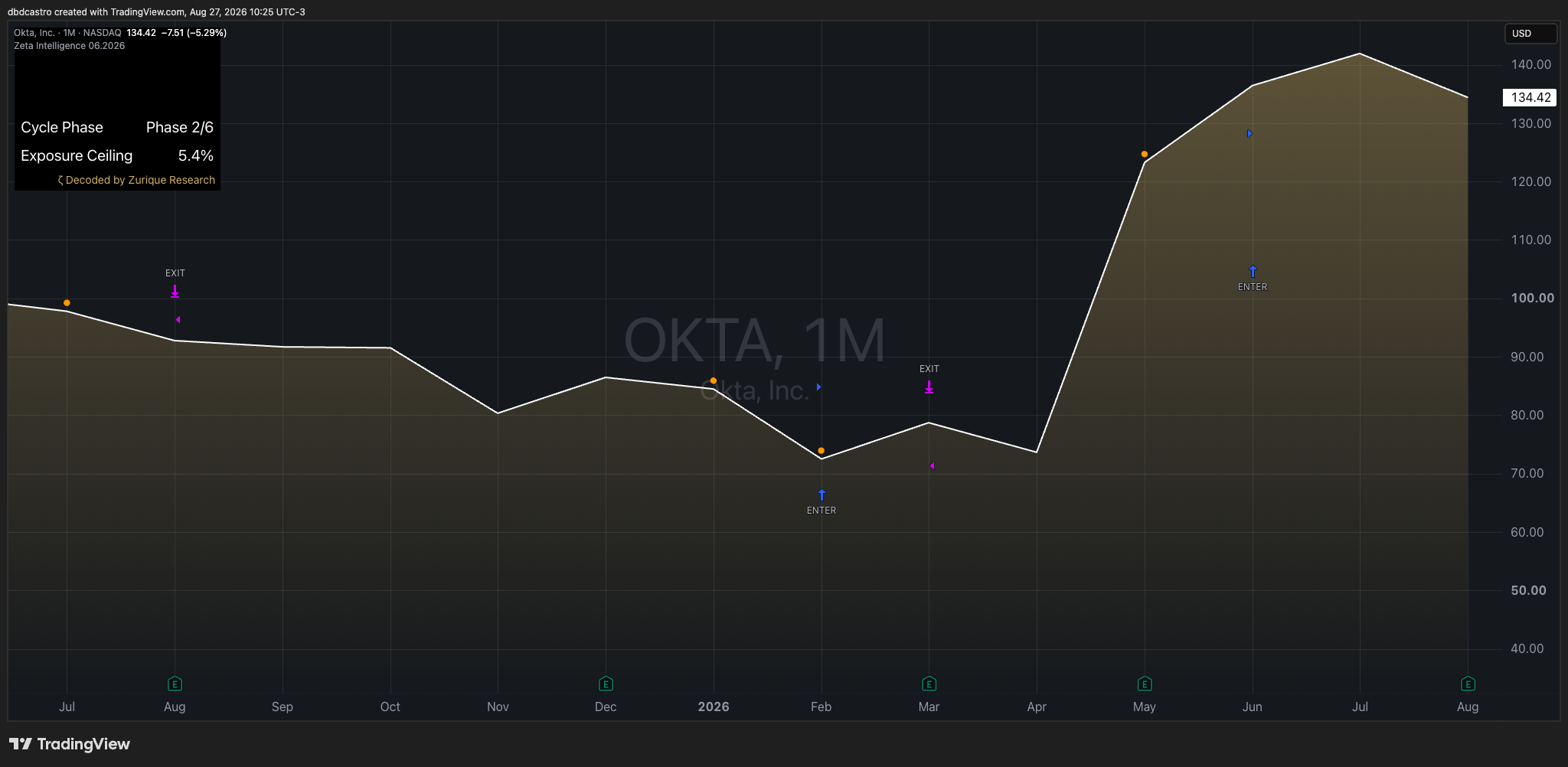Click the earnings marker for August 2025
The height and width of the screenshot is (767, 1568).
point(175,684)
